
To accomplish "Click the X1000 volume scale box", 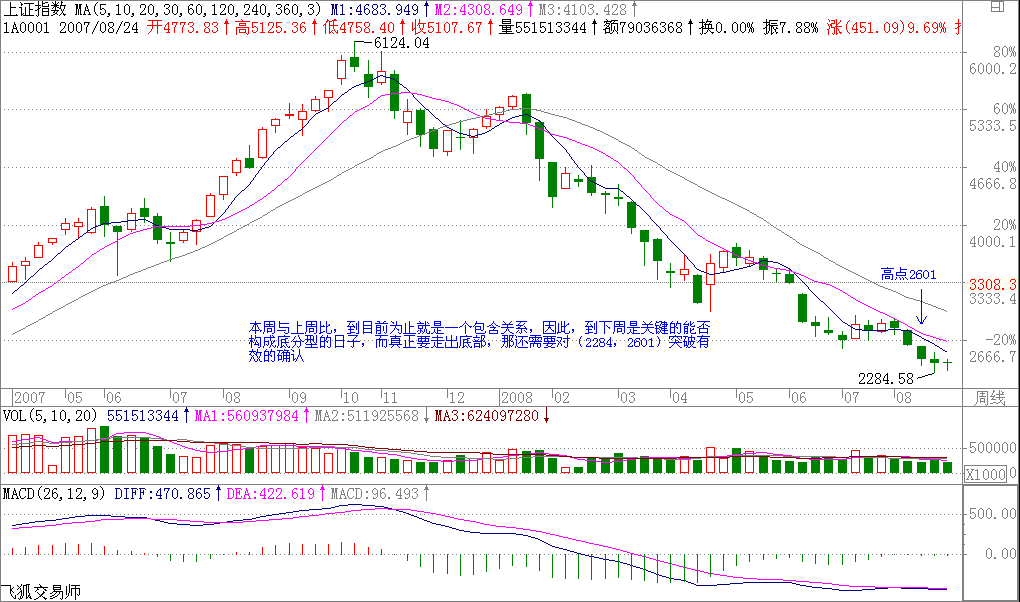I will [985, 474].
